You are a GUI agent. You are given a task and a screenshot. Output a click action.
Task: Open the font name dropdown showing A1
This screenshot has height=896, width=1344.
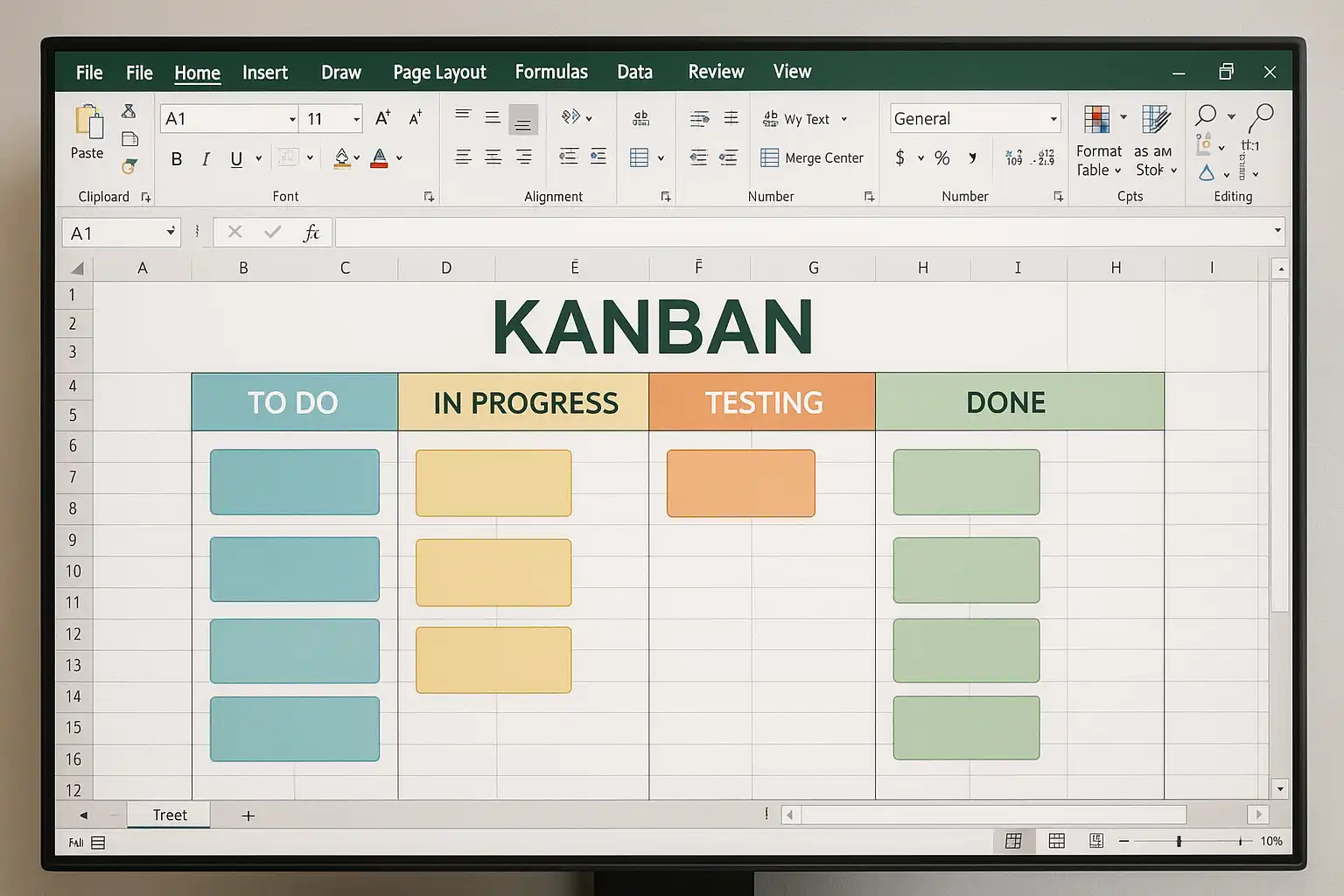(292, 119)
